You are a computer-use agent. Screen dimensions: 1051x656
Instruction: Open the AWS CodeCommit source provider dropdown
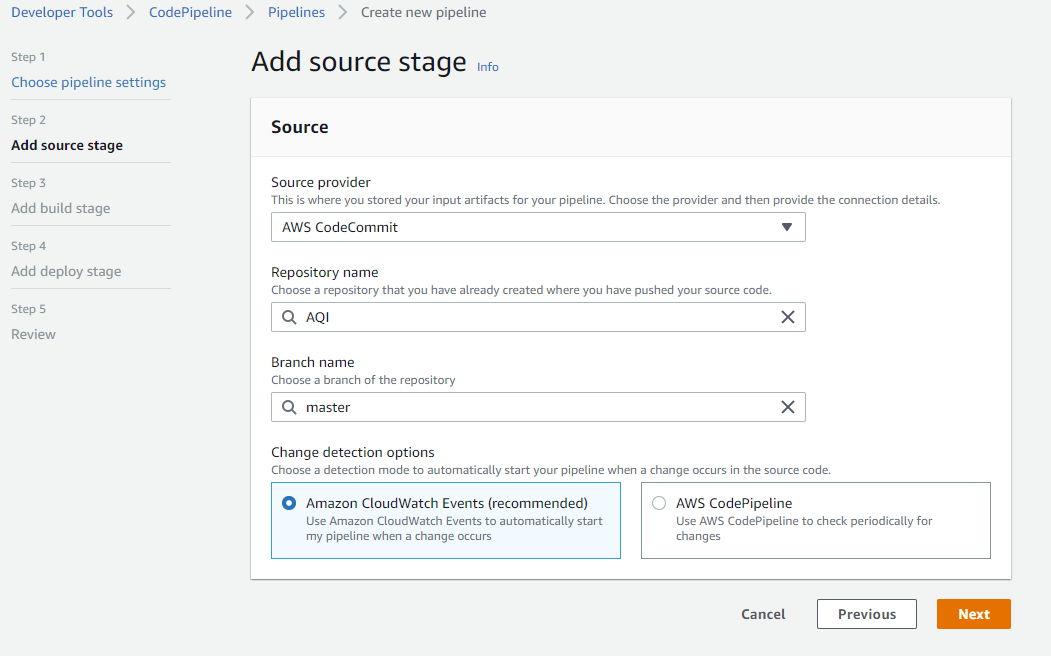[537, 227]
